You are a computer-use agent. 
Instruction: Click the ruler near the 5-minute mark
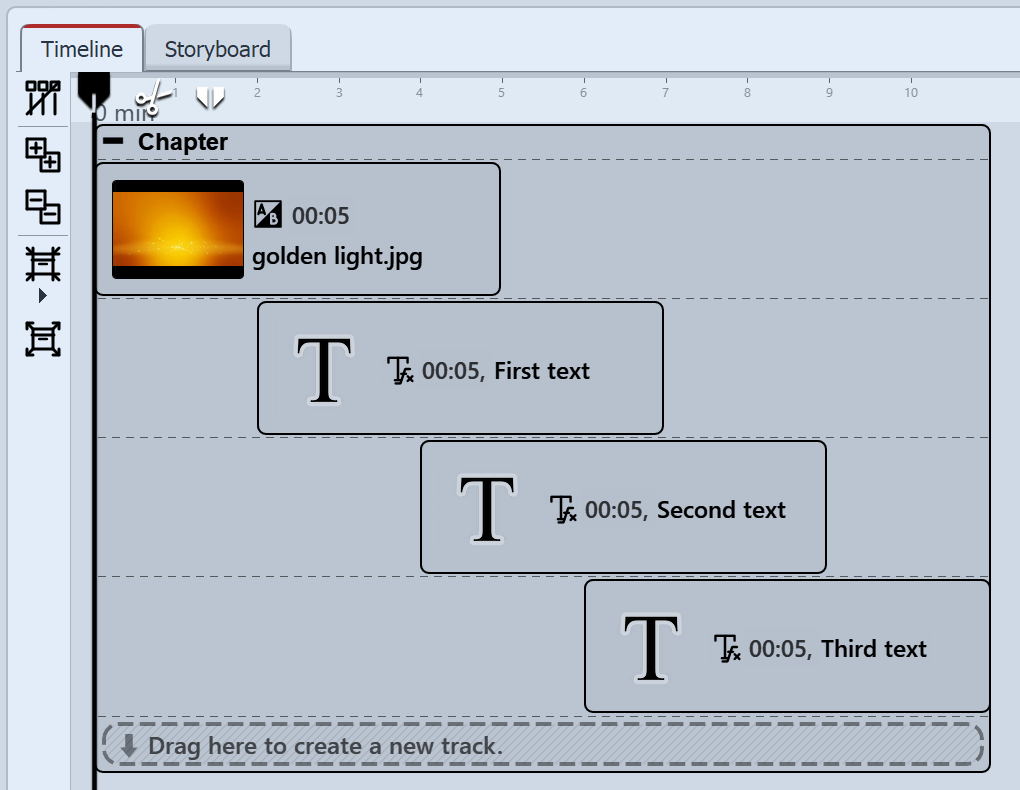[500, 92]
